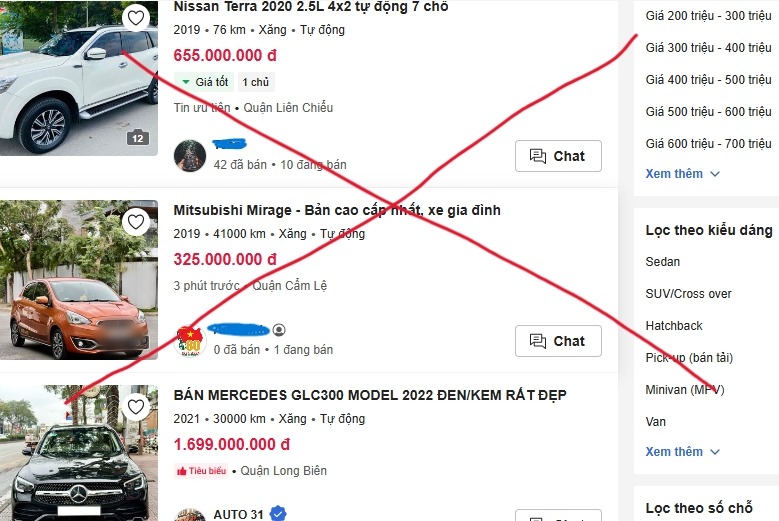Filter by Giá 300 triệu - 400 triệu

(708, 48)
